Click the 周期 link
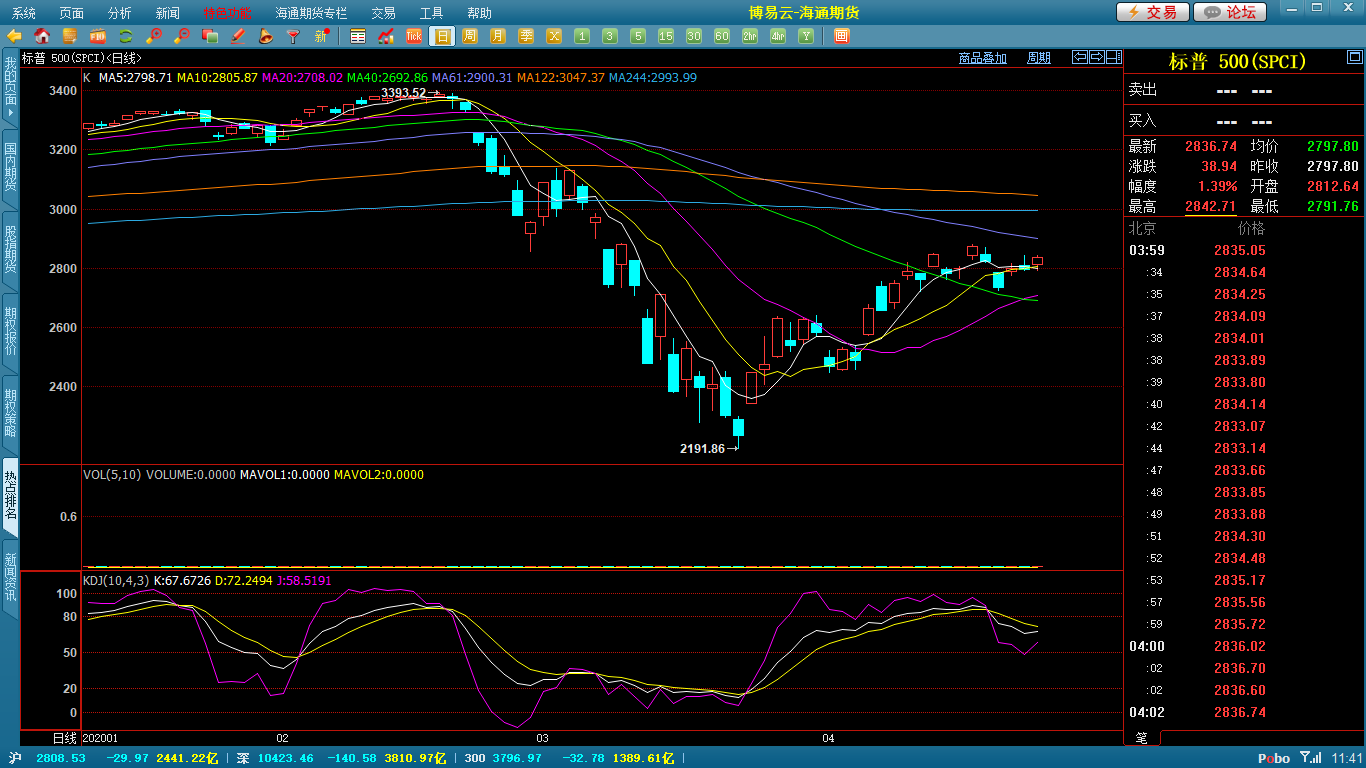Screen dimensions: 1366x768 point(1039,58)
